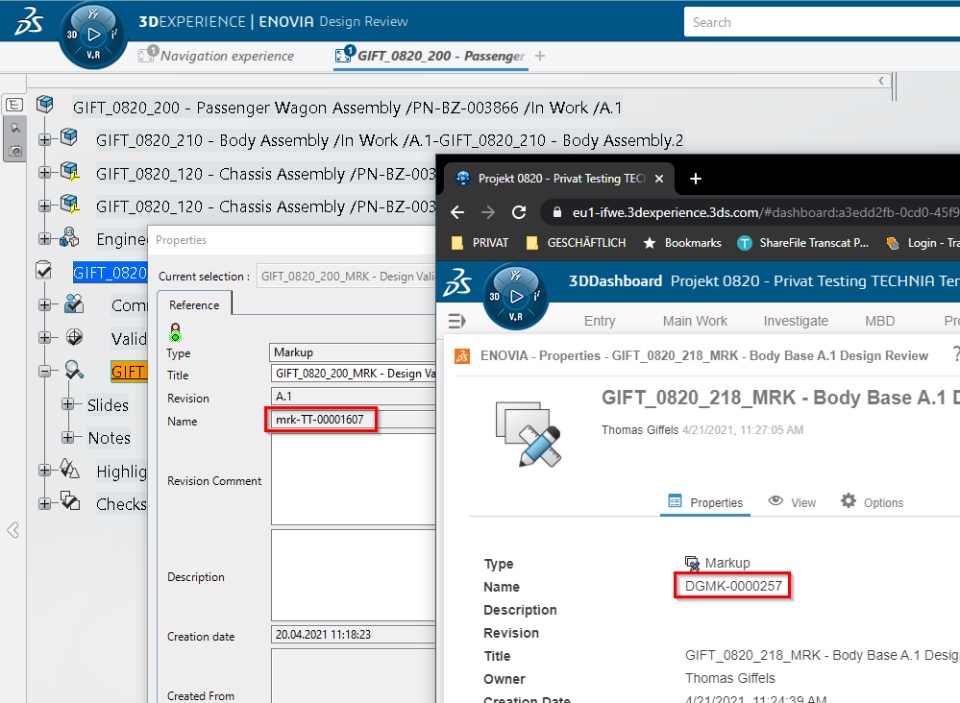Select the Reference tab in Properties
The image size is (960, 703).
coord(194,305)
